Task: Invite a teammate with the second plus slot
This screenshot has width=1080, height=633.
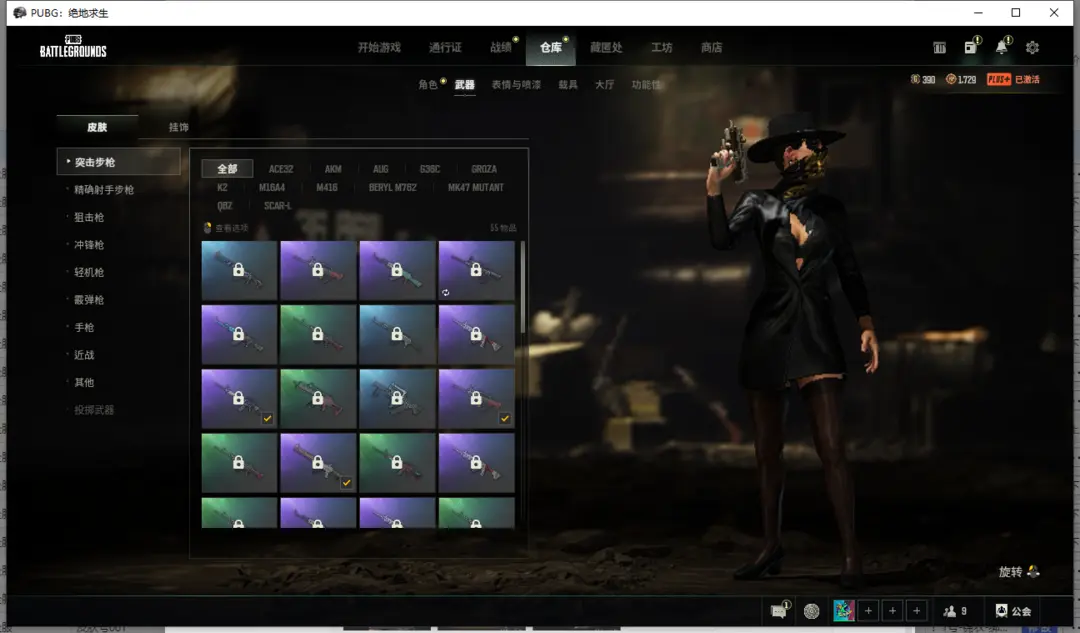Action: pyautogui.click(x=892, y=611)
